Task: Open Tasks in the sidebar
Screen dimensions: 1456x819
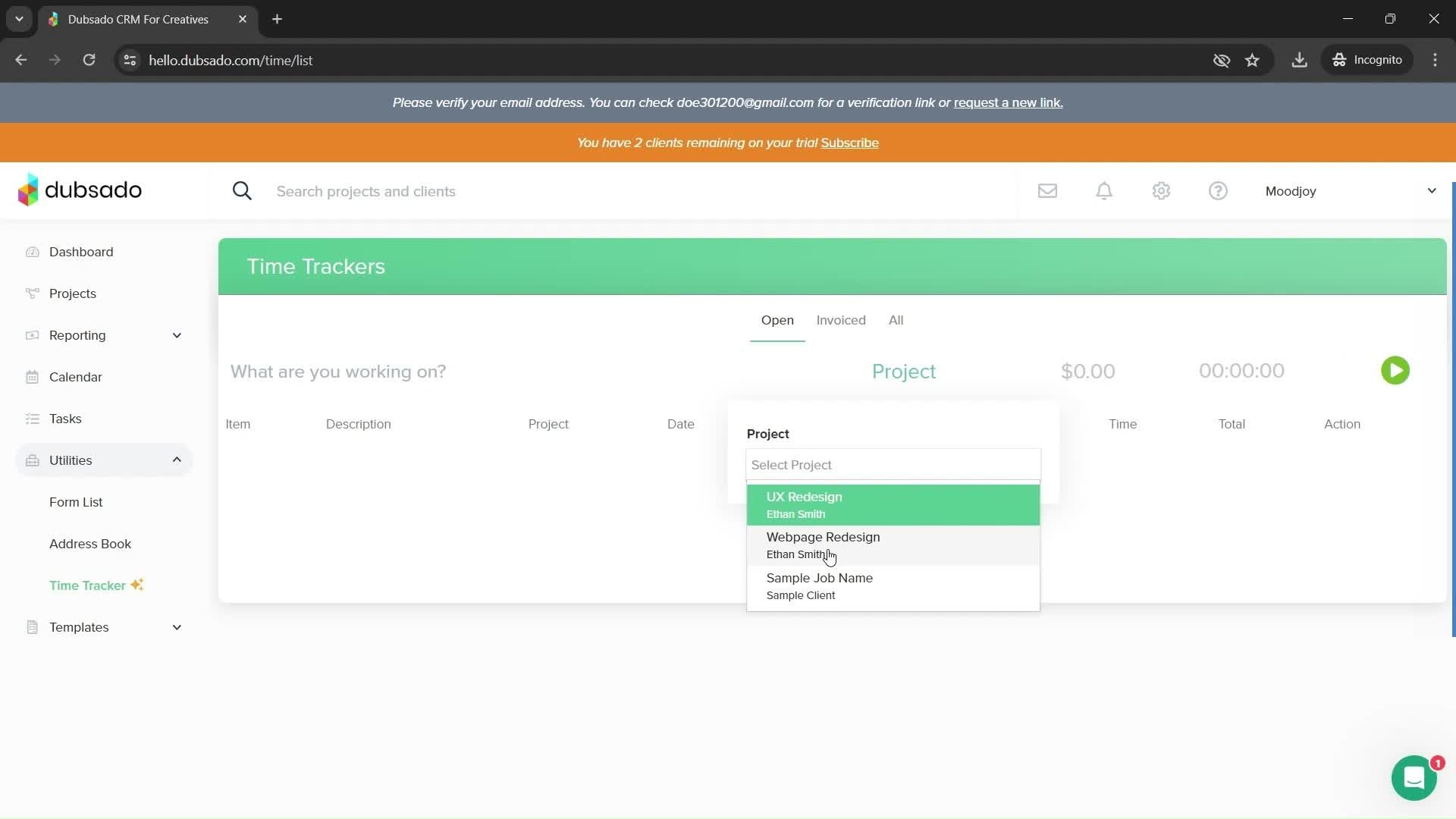Action: coord(65,419)
